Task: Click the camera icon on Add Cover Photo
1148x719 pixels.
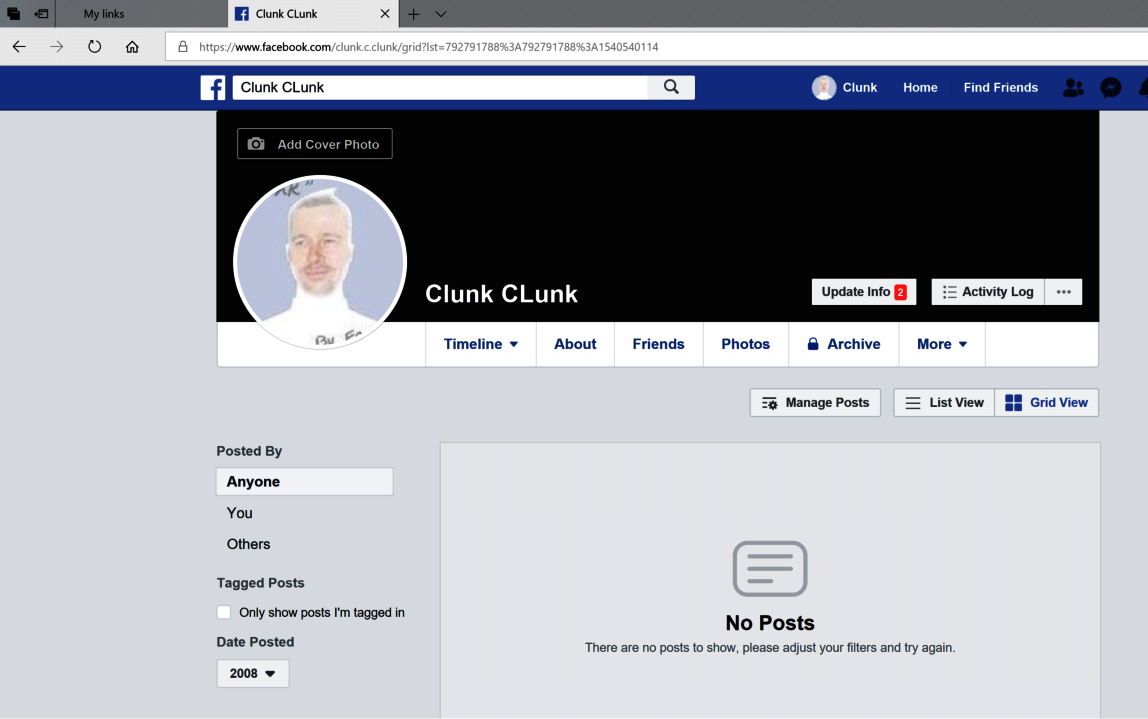Action: point(256,144)
